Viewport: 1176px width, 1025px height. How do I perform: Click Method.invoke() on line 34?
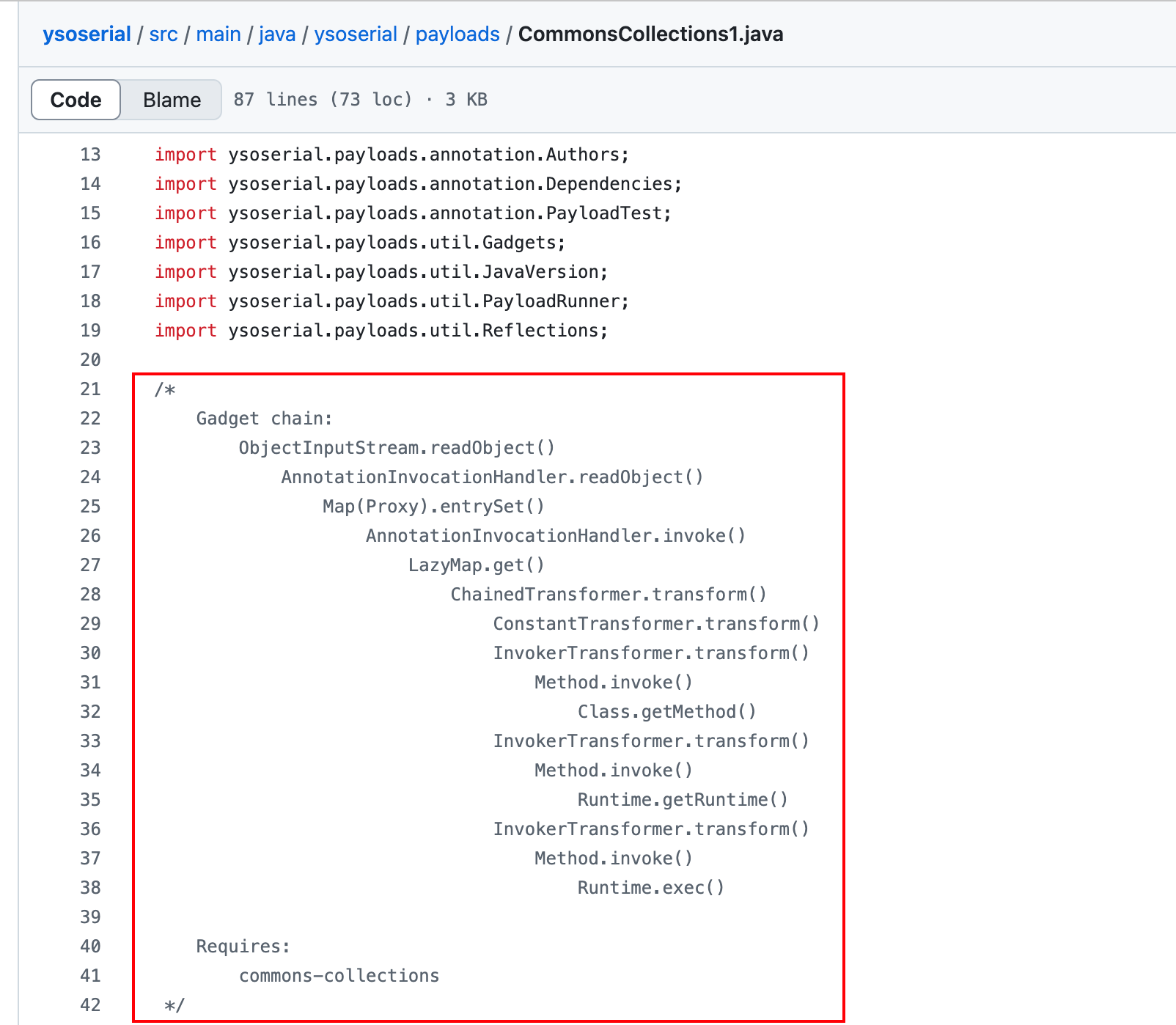[x=614, y=771]
